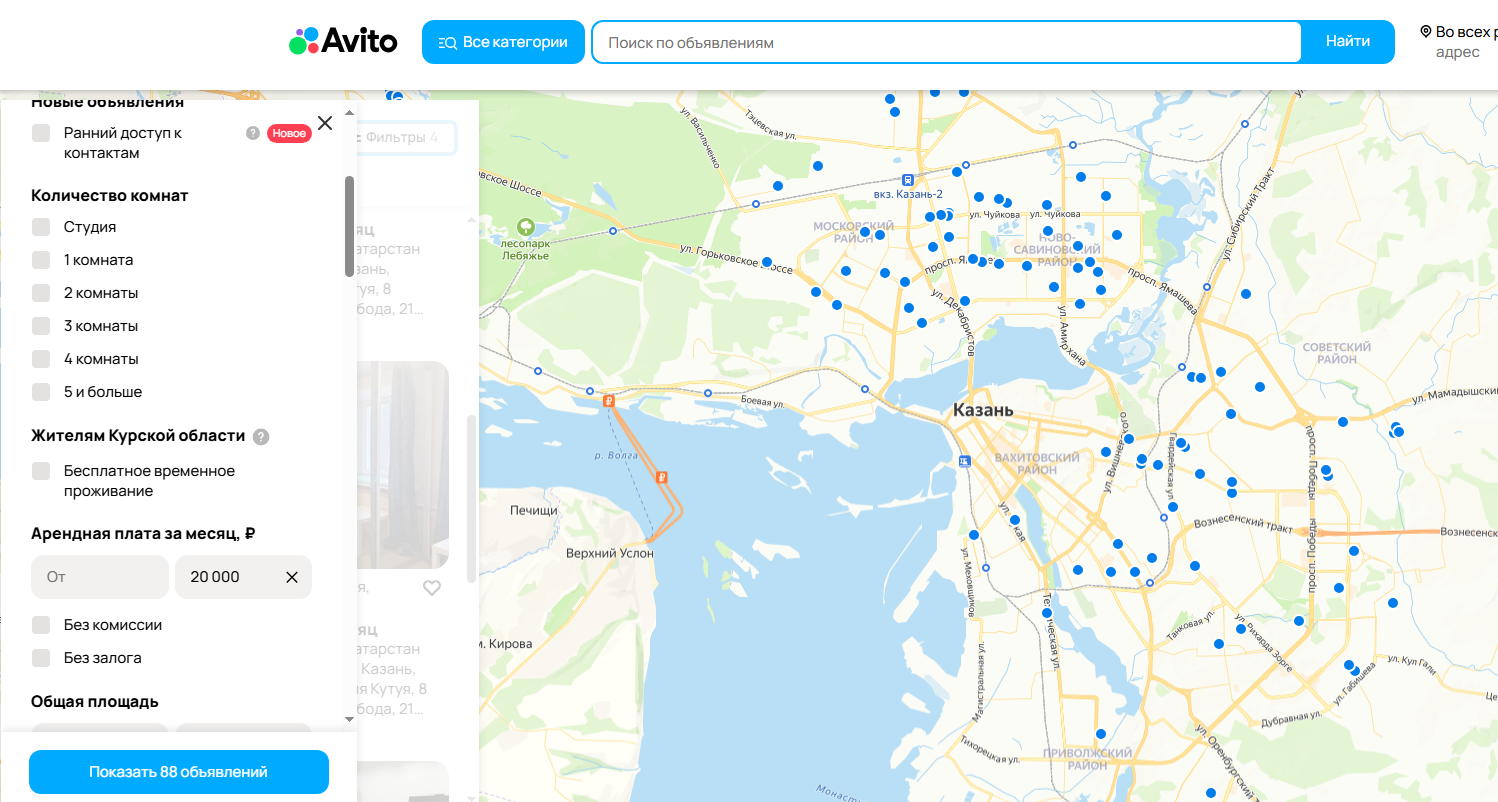
Task: Click the filter panel's vertical scrollbar thumb
Action: (349, 226)
